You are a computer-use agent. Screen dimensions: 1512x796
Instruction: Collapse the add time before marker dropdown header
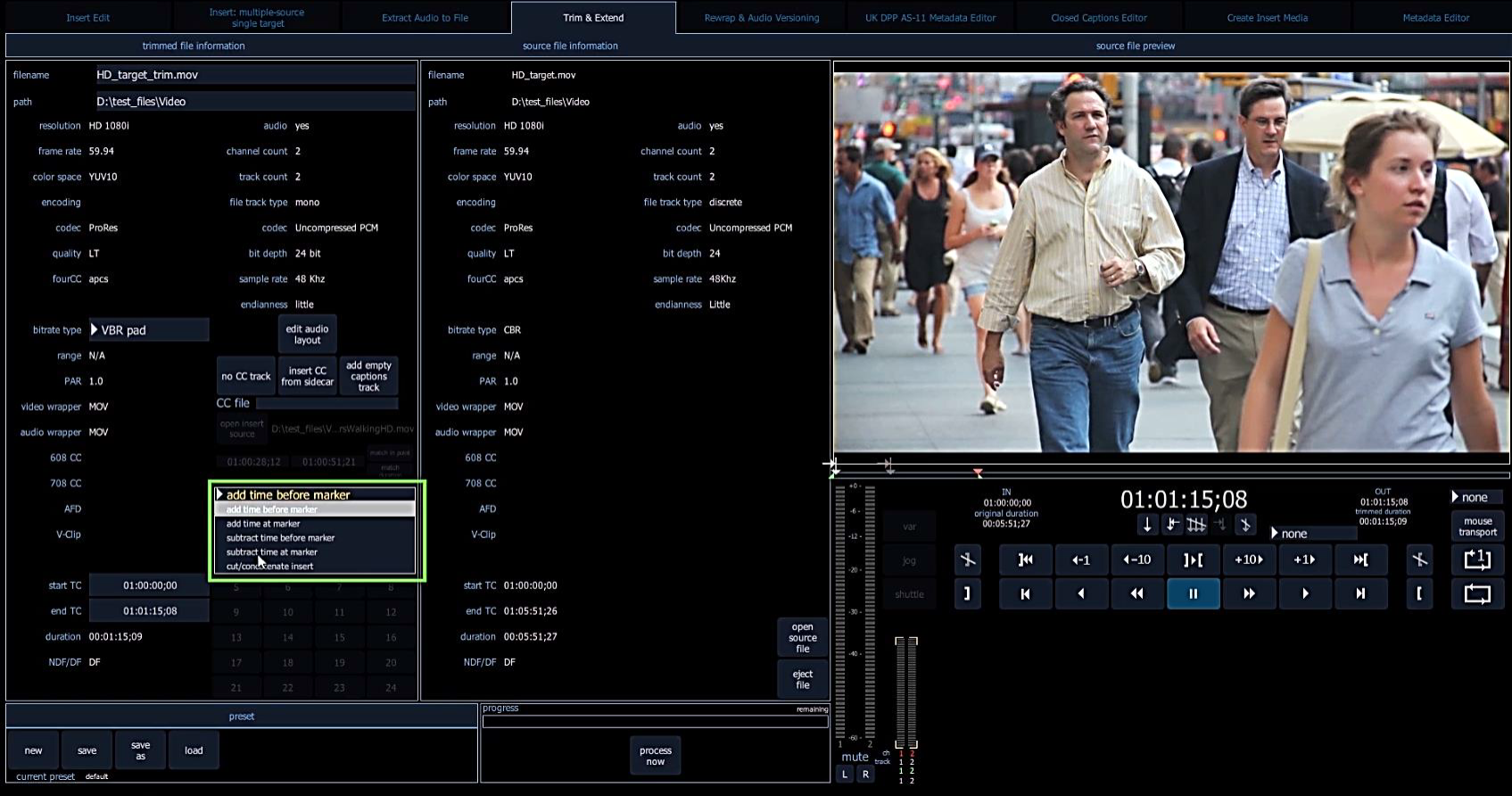tap(315, 494)
